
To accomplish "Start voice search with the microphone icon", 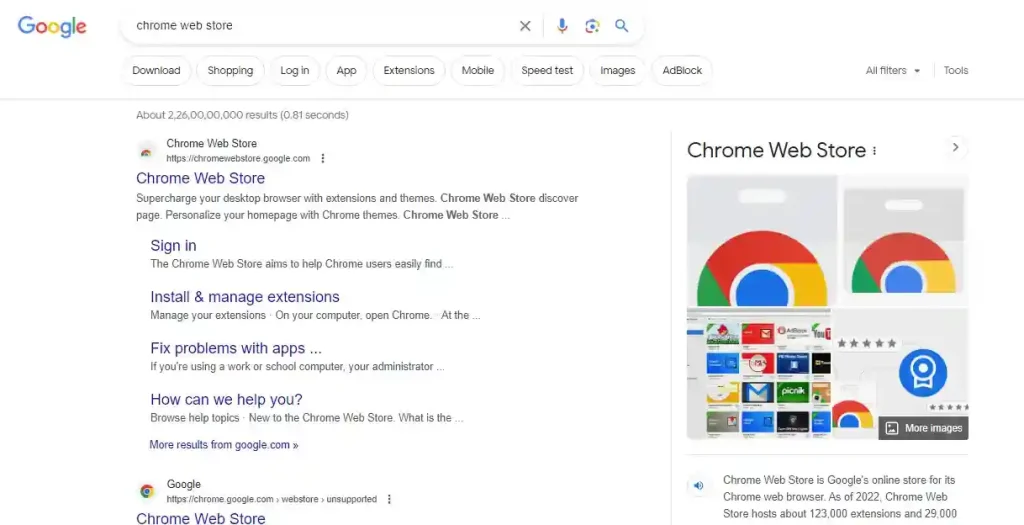I will point(562,26).
